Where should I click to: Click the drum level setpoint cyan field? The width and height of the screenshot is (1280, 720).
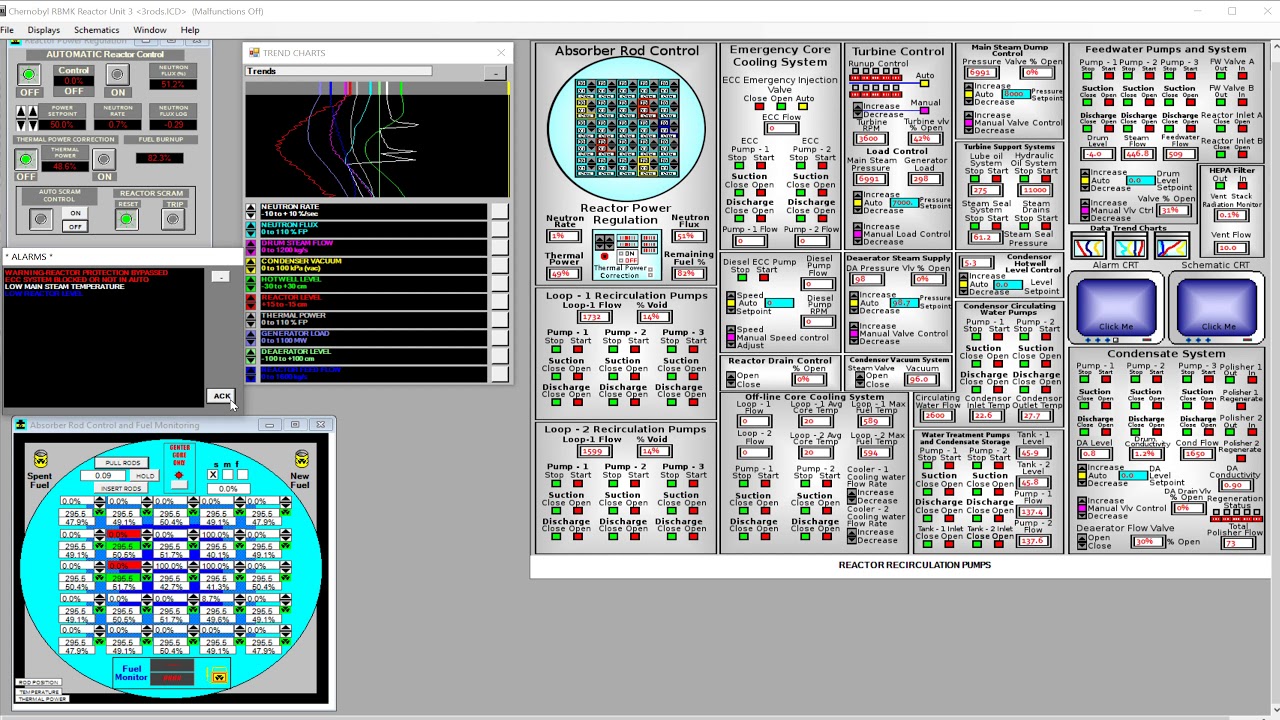click(x=1140, y=180)
